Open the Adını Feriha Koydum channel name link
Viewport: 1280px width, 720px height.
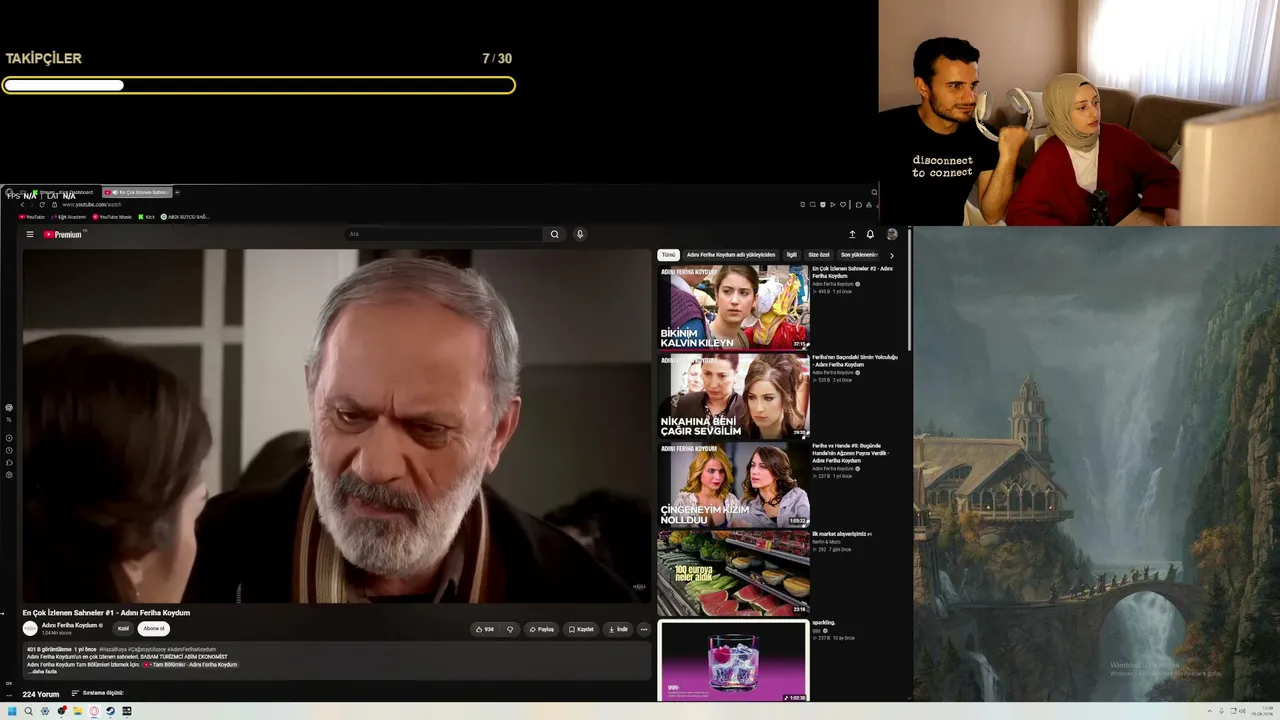click(70, 625)
